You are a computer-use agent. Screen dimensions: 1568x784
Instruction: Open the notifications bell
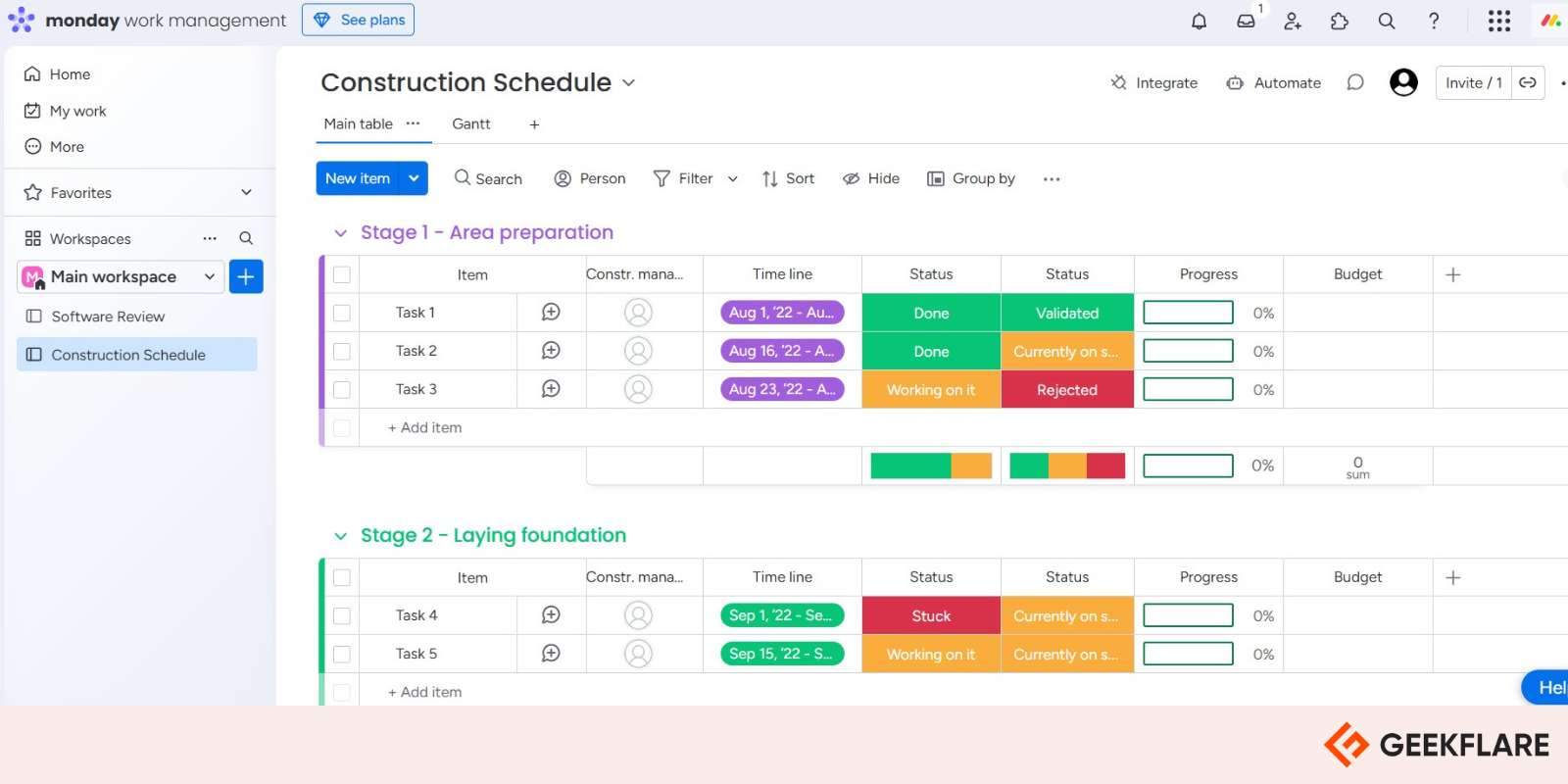(x=1199, y=21)
